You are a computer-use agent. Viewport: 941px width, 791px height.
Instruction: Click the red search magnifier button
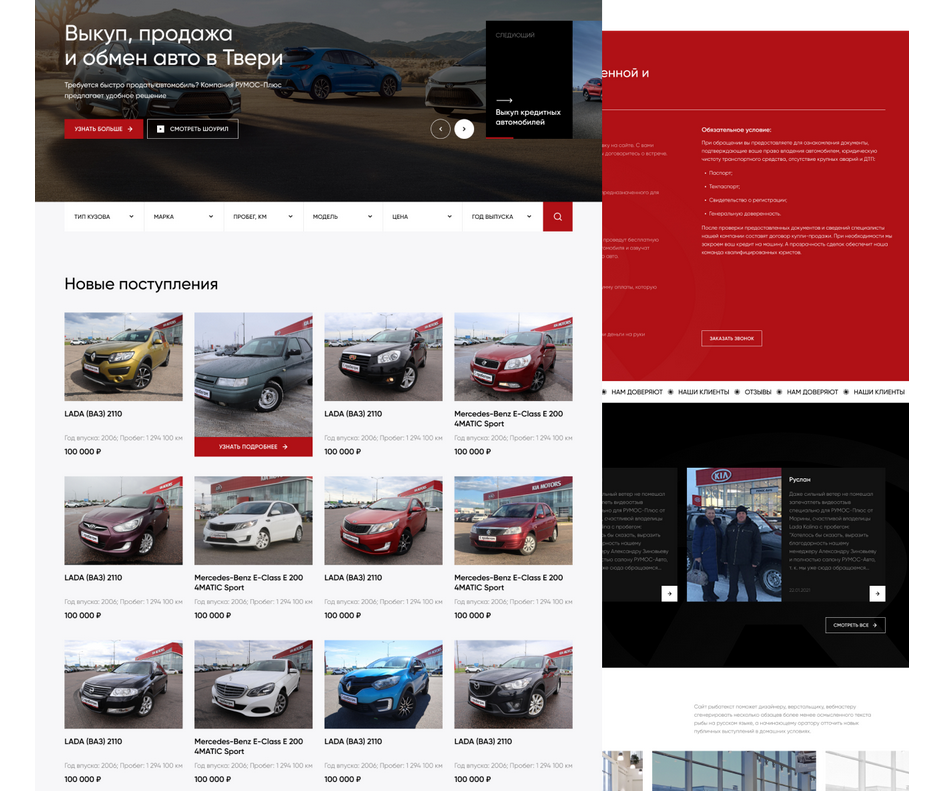tap(558, 217)
